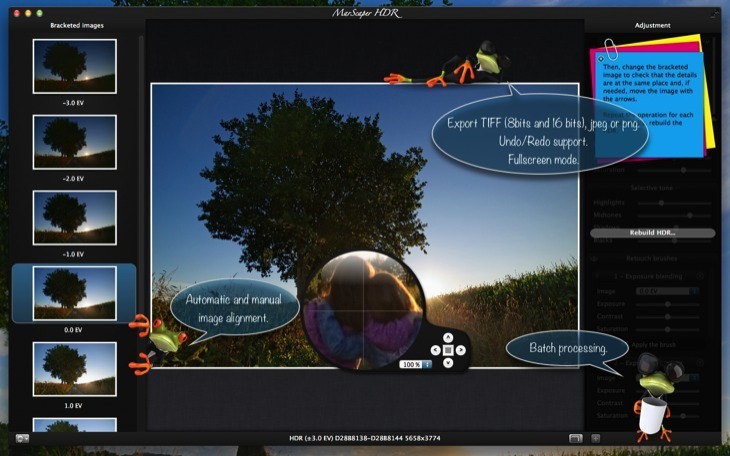Nudge image left with alignment arrow
730x456 pixels.
[x=435, y=350]
